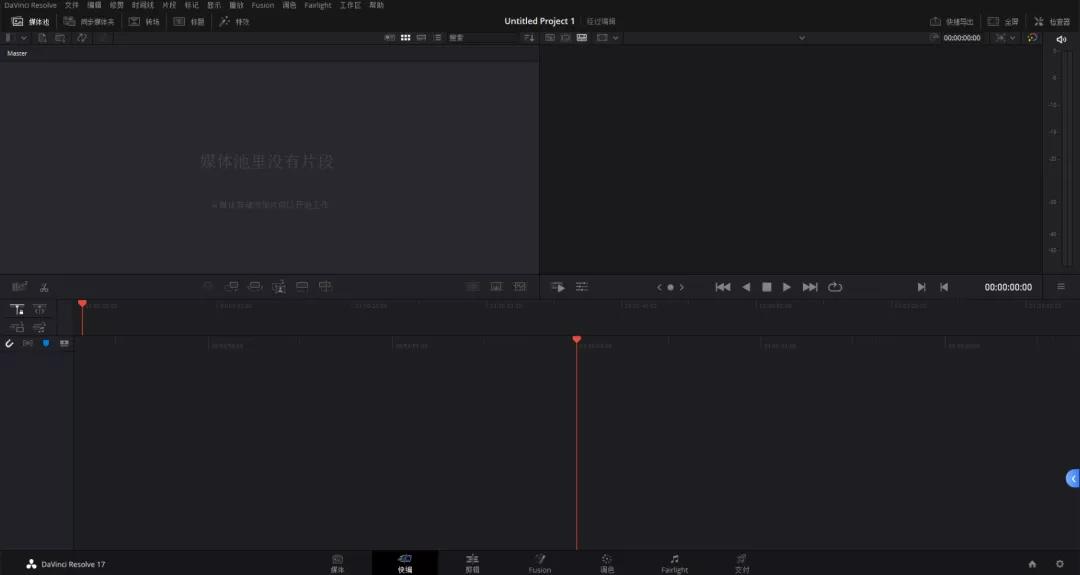Select the split clip scissors tool
Viewport: 1080px width, 575px height.
point(44,287)
